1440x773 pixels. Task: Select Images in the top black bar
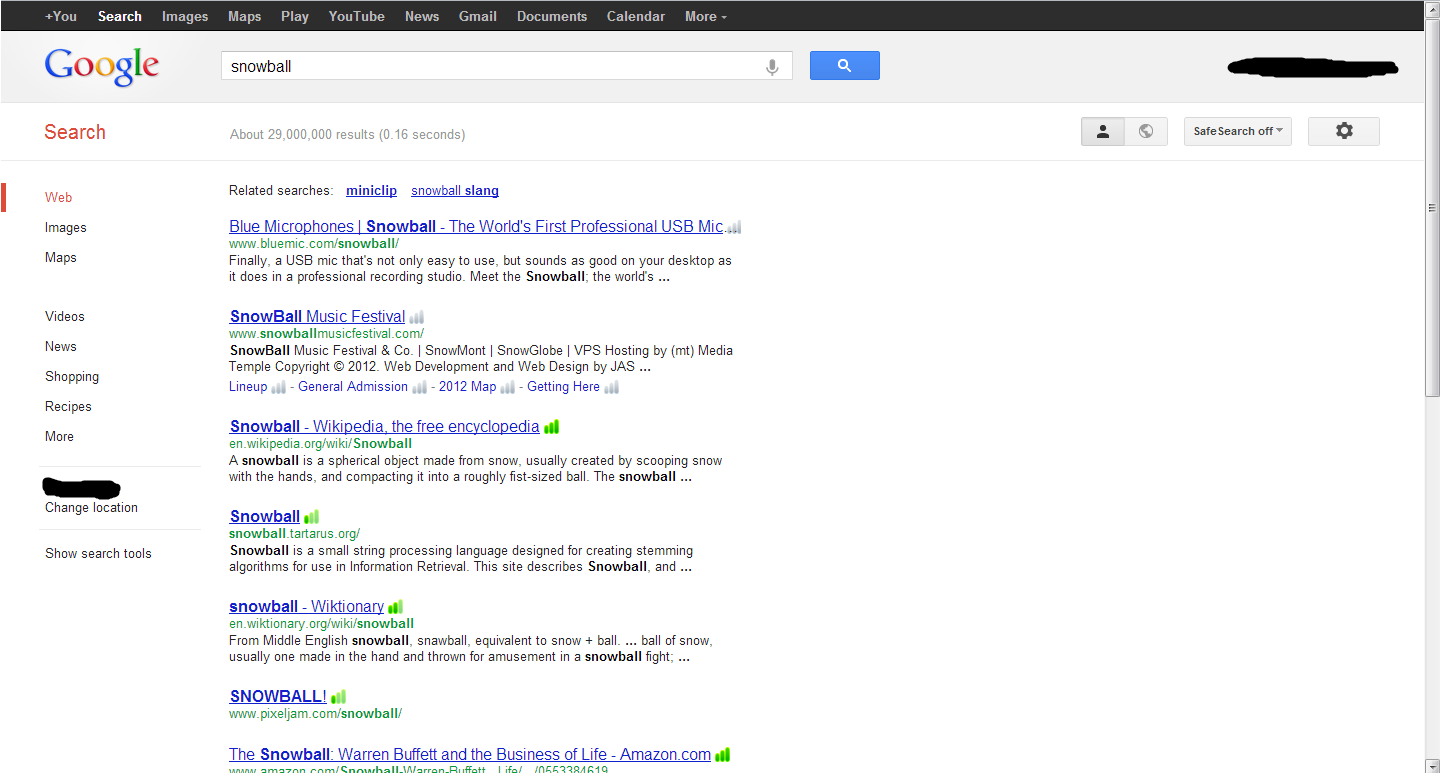(x=185, y=16)
